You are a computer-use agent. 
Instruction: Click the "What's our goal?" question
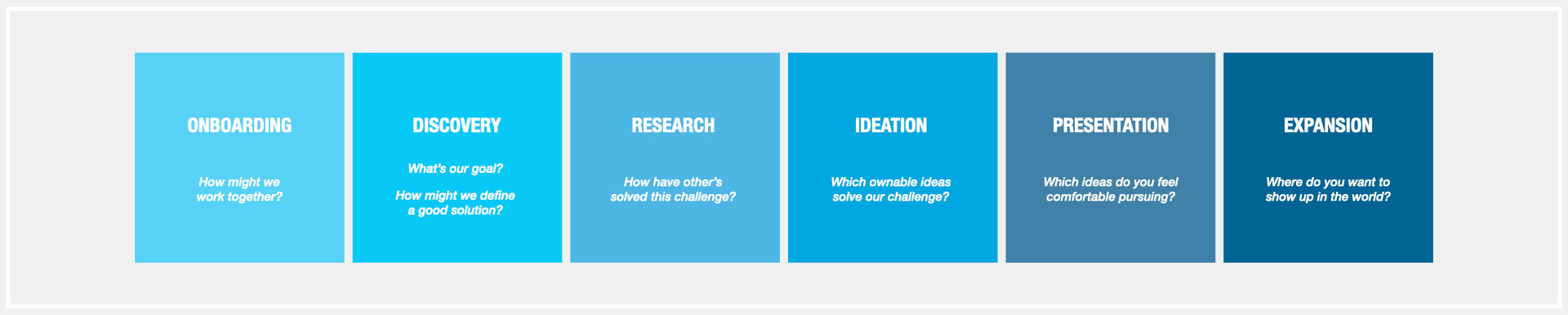456,169
